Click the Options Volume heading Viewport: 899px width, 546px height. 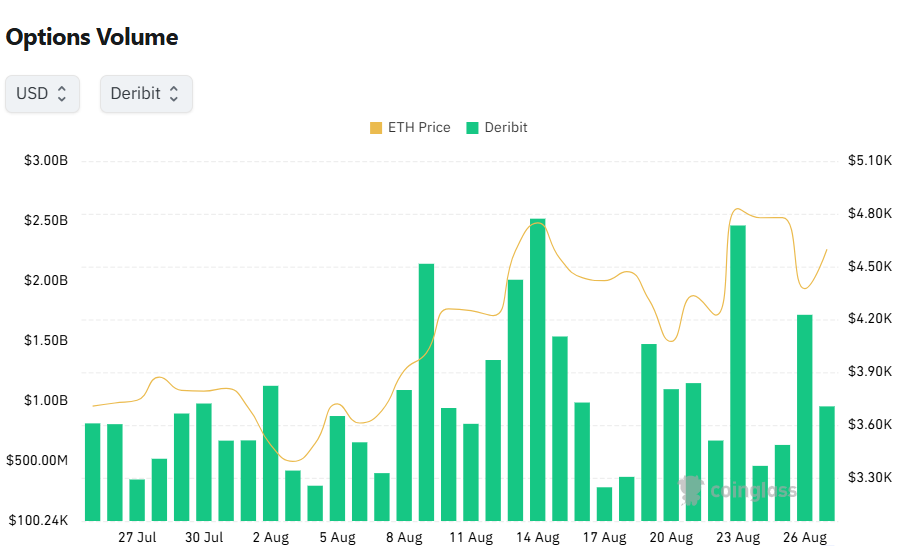pos(92,37)
